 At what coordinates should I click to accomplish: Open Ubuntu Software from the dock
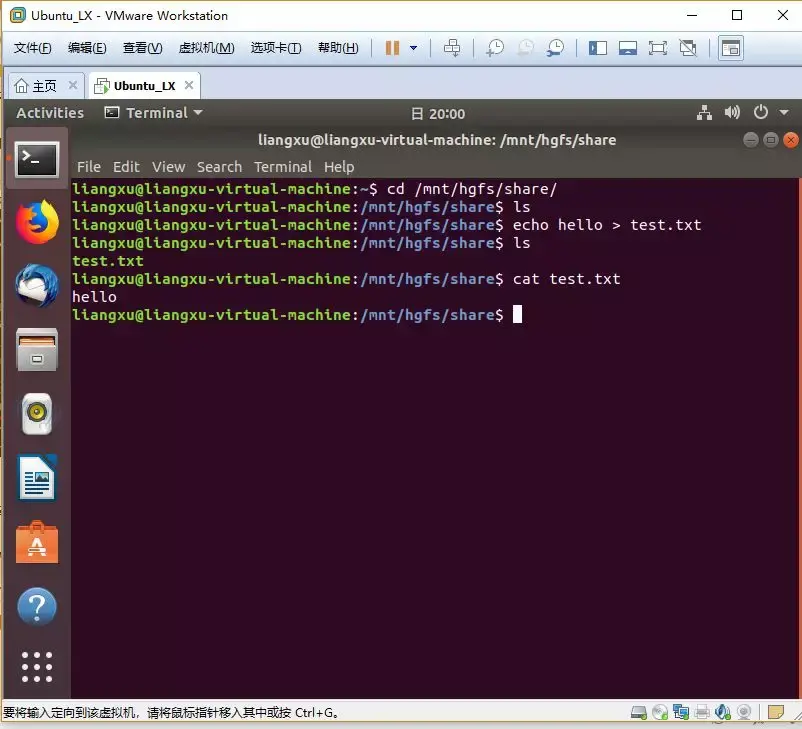point(37,543)
